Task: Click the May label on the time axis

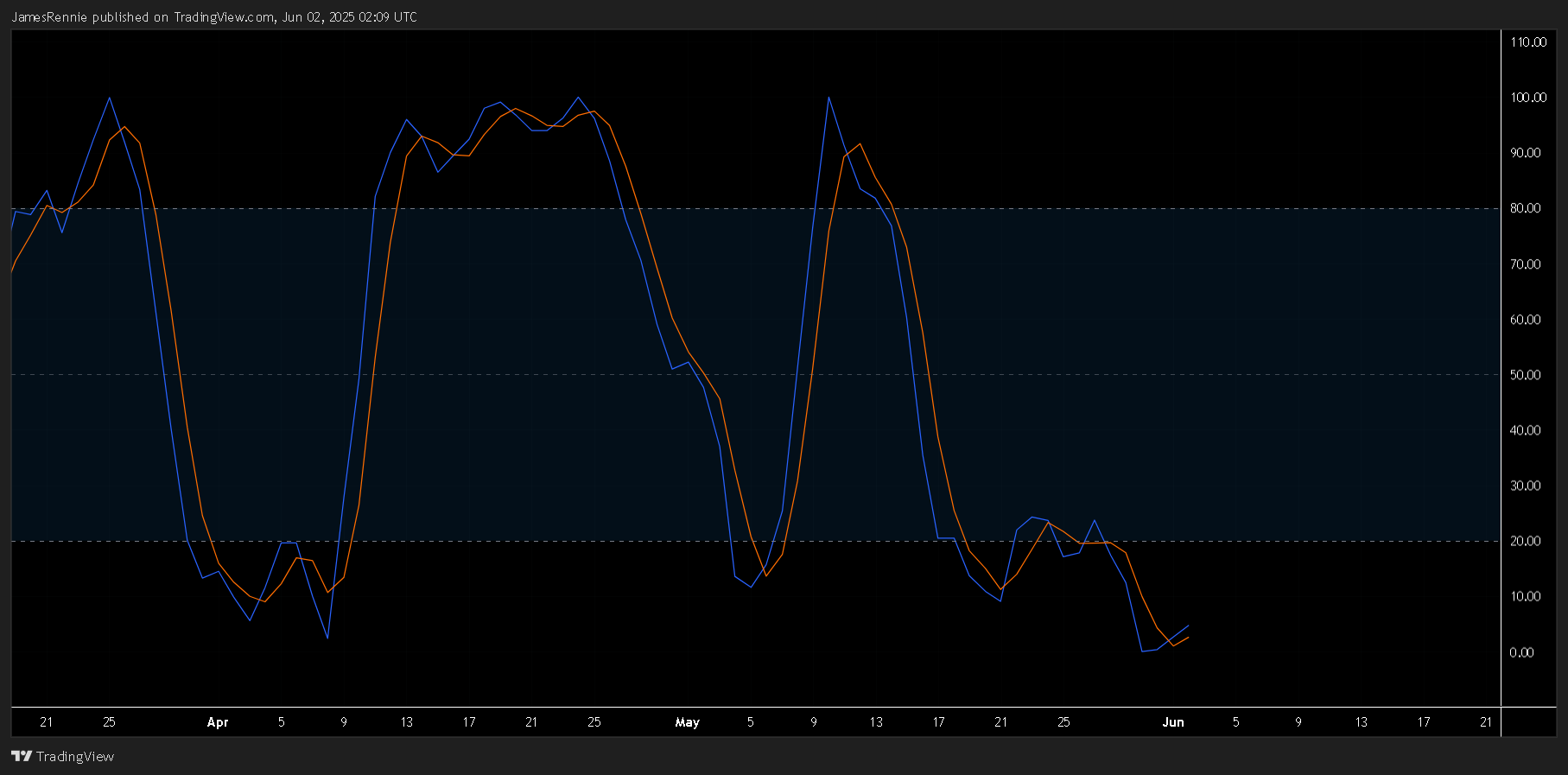Action: tap(688, 722)
